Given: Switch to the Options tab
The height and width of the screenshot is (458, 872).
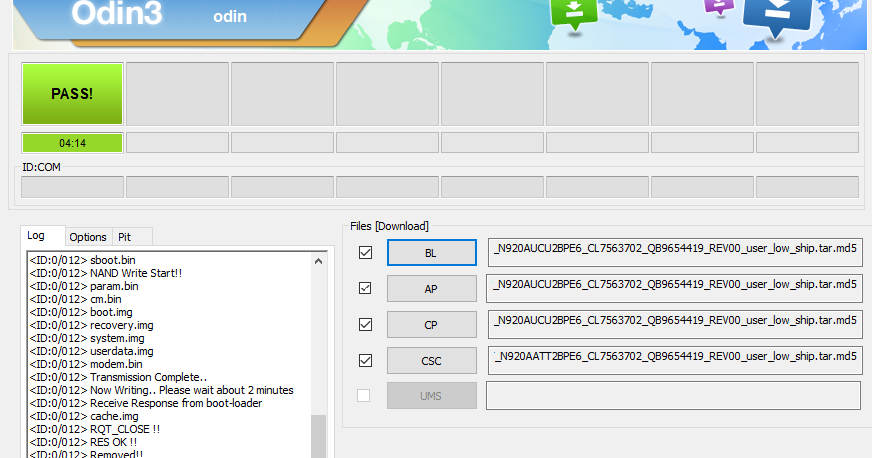Looking at the screenshot, I should click(88, 237).
